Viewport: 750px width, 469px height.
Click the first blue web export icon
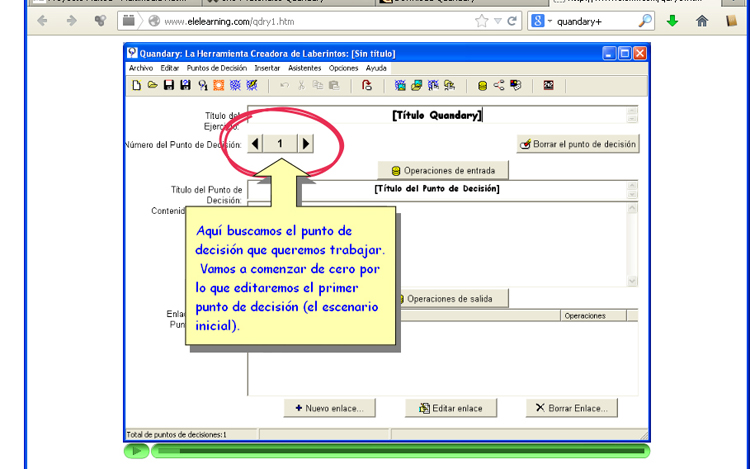tap(235, 86)
